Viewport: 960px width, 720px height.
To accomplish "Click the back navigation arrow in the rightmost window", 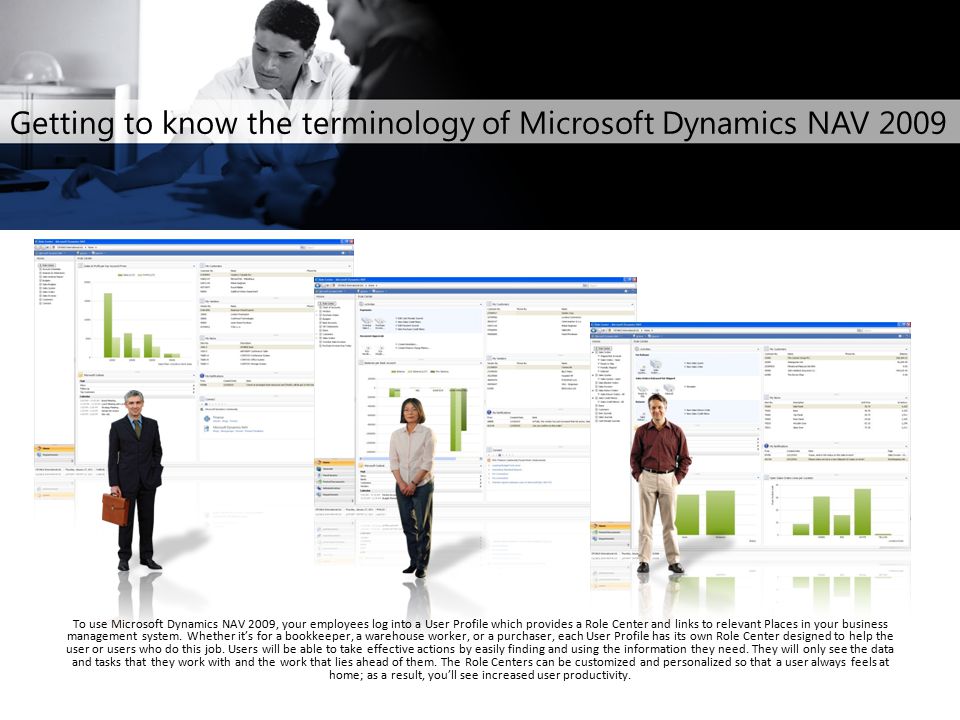I will click(594, 331).
